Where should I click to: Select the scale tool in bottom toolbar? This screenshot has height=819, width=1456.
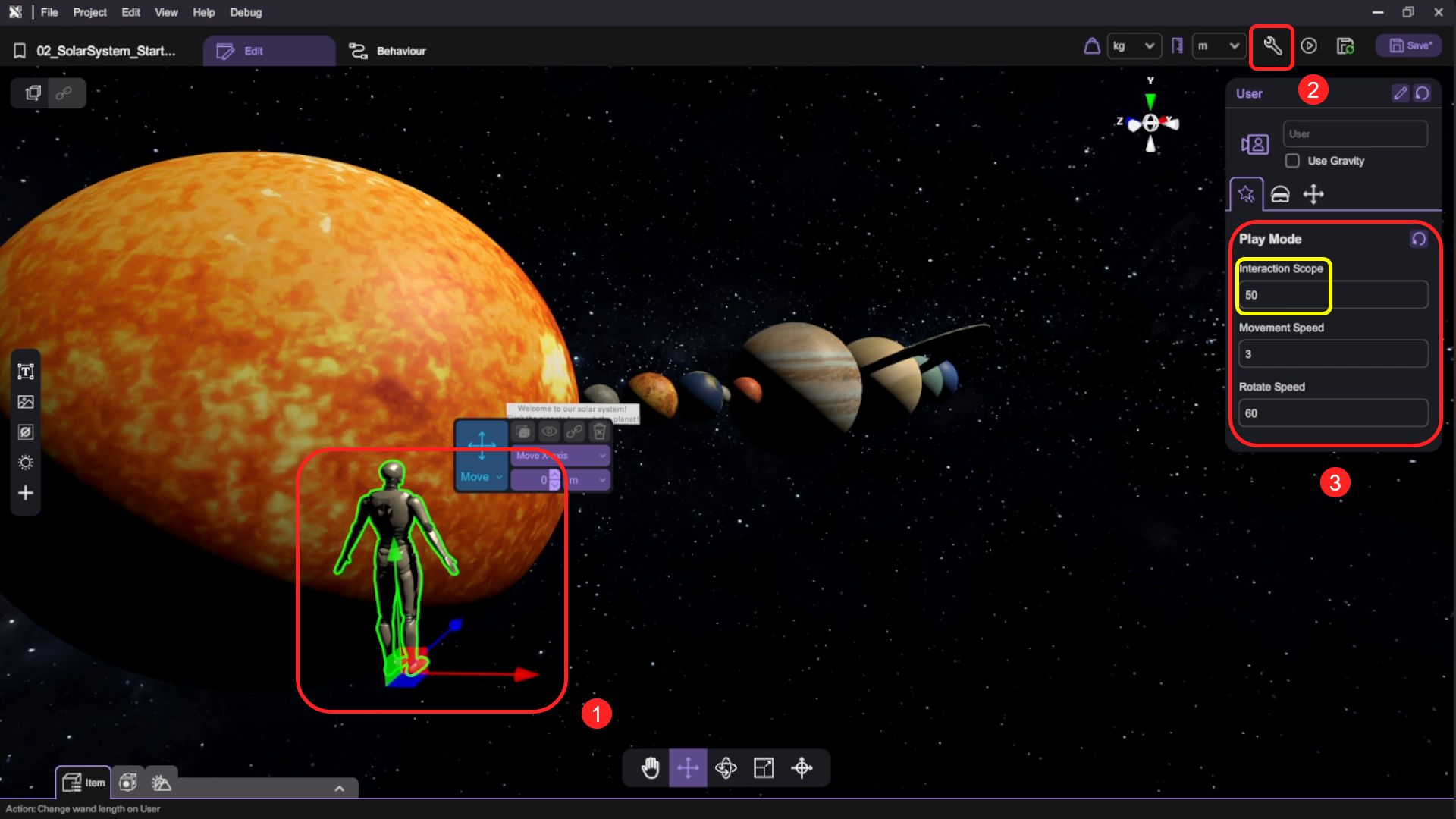(x=764, y=768)
